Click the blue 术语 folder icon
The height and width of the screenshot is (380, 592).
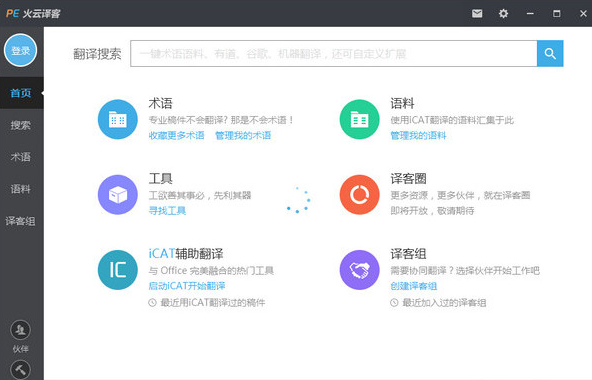(x=118, y=119)
